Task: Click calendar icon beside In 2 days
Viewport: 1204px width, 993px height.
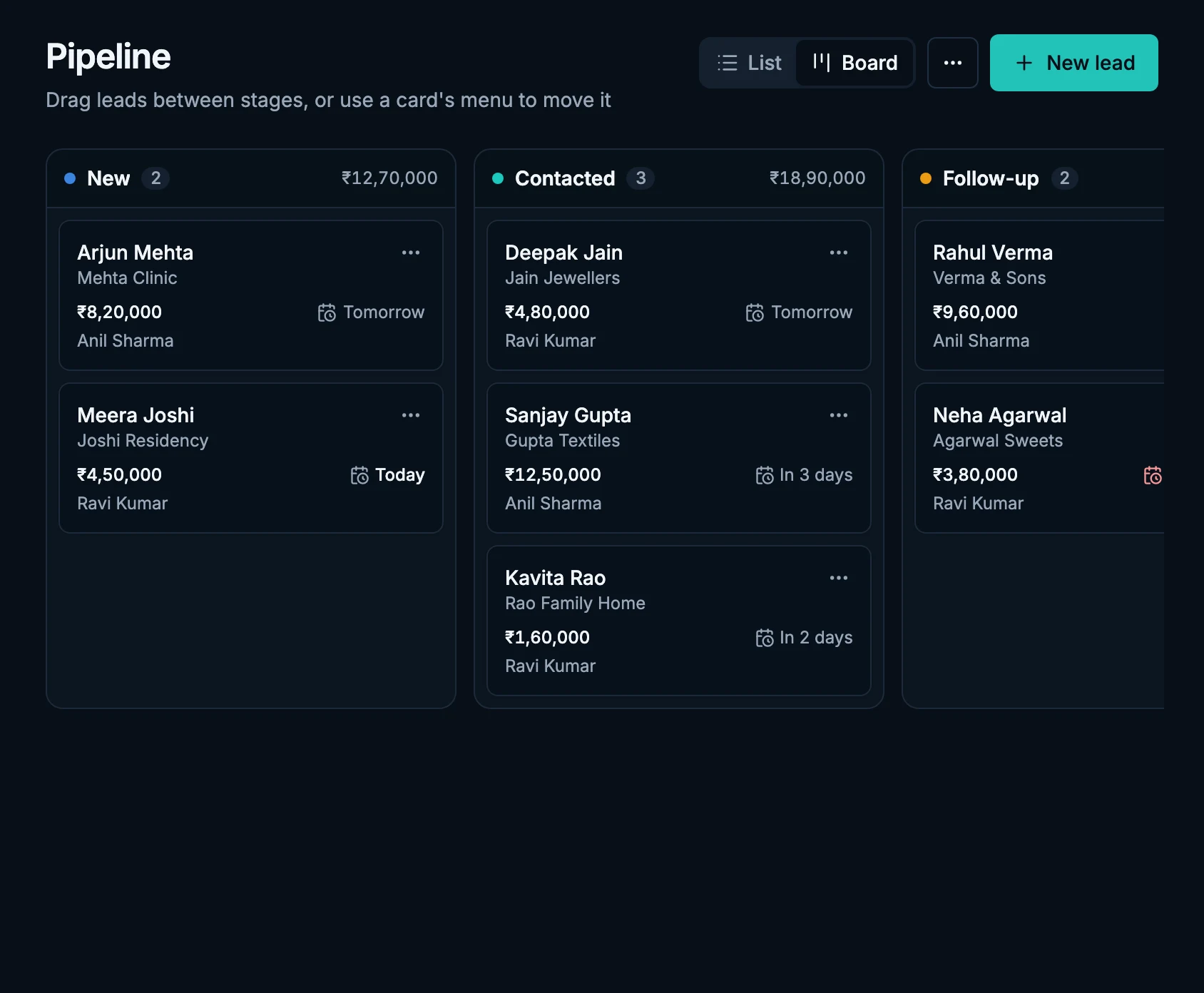Action: (x=765, y=638)
